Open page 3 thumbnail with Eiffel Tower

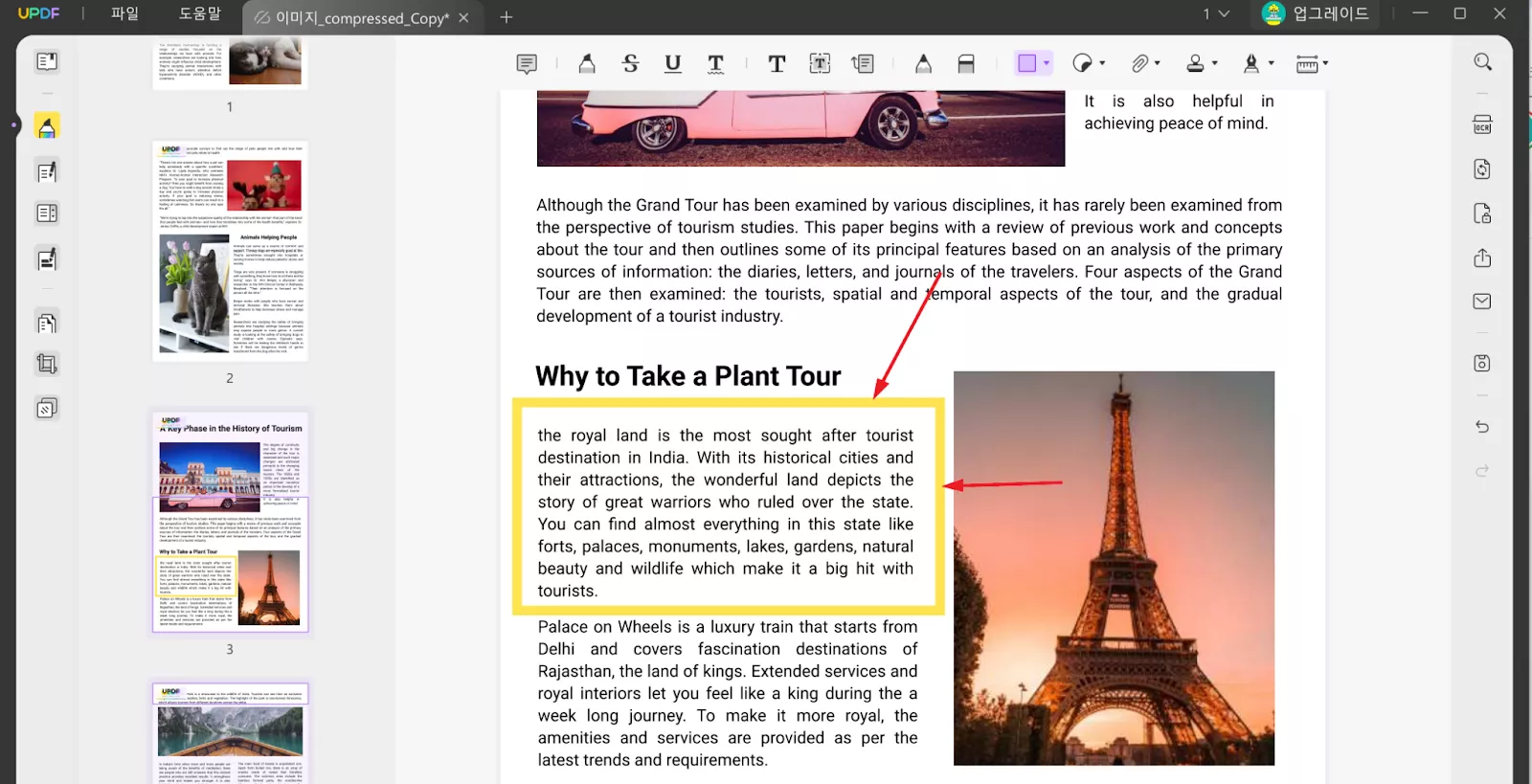click(230, 522)
